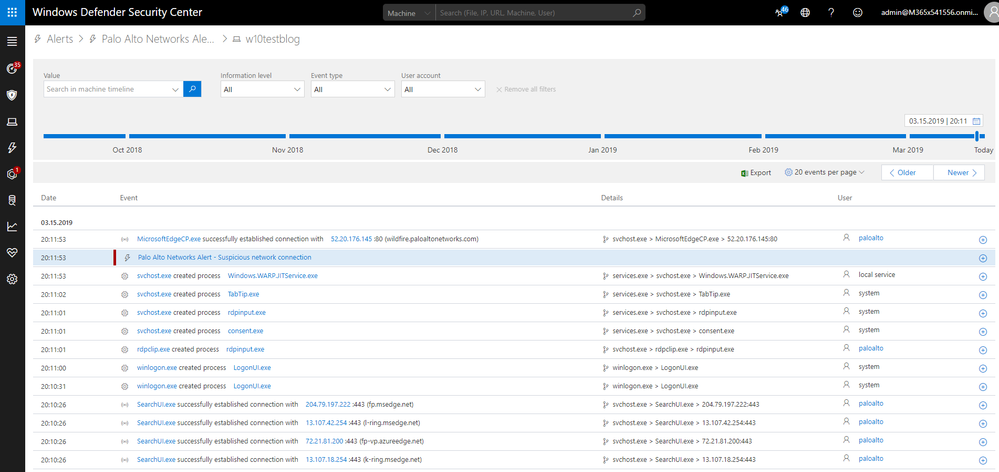The image size is (999, 472).
Task: Open consent.exe process link
Action: click(x=245, y=331)
